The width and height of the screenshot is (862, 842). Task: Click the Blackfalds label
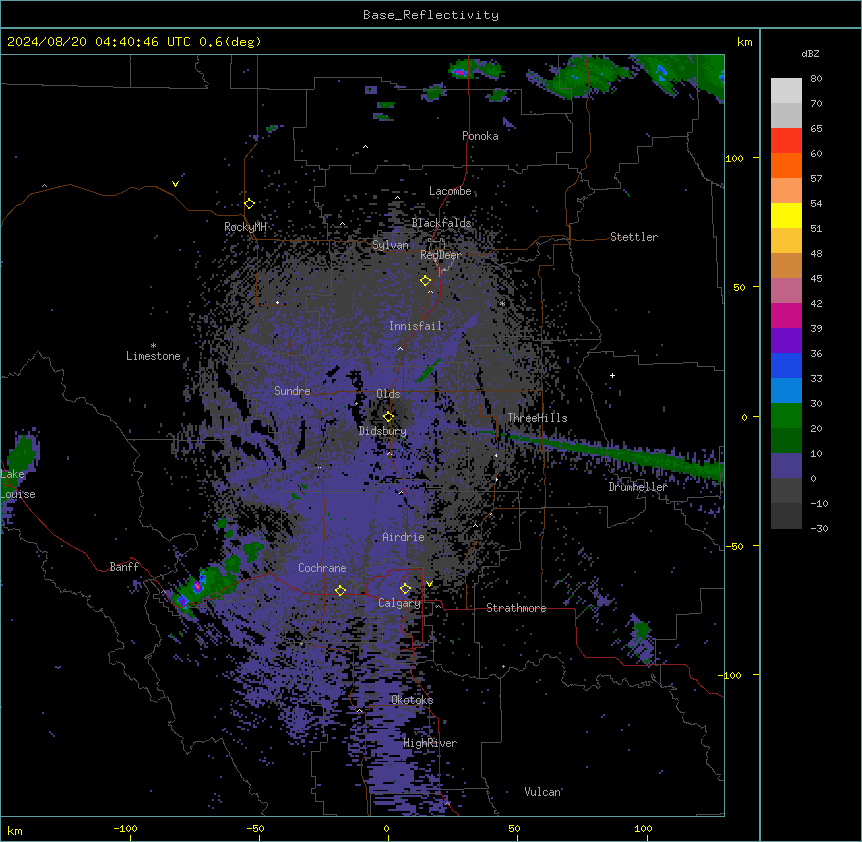click(x=441, y=223)
